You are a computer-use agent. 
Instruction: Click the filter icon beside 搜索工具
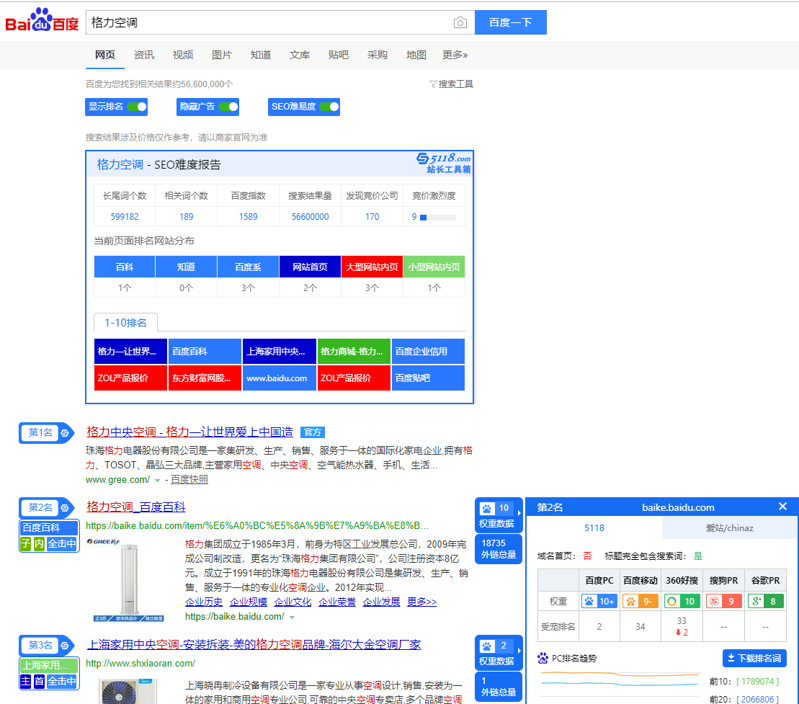433,84
